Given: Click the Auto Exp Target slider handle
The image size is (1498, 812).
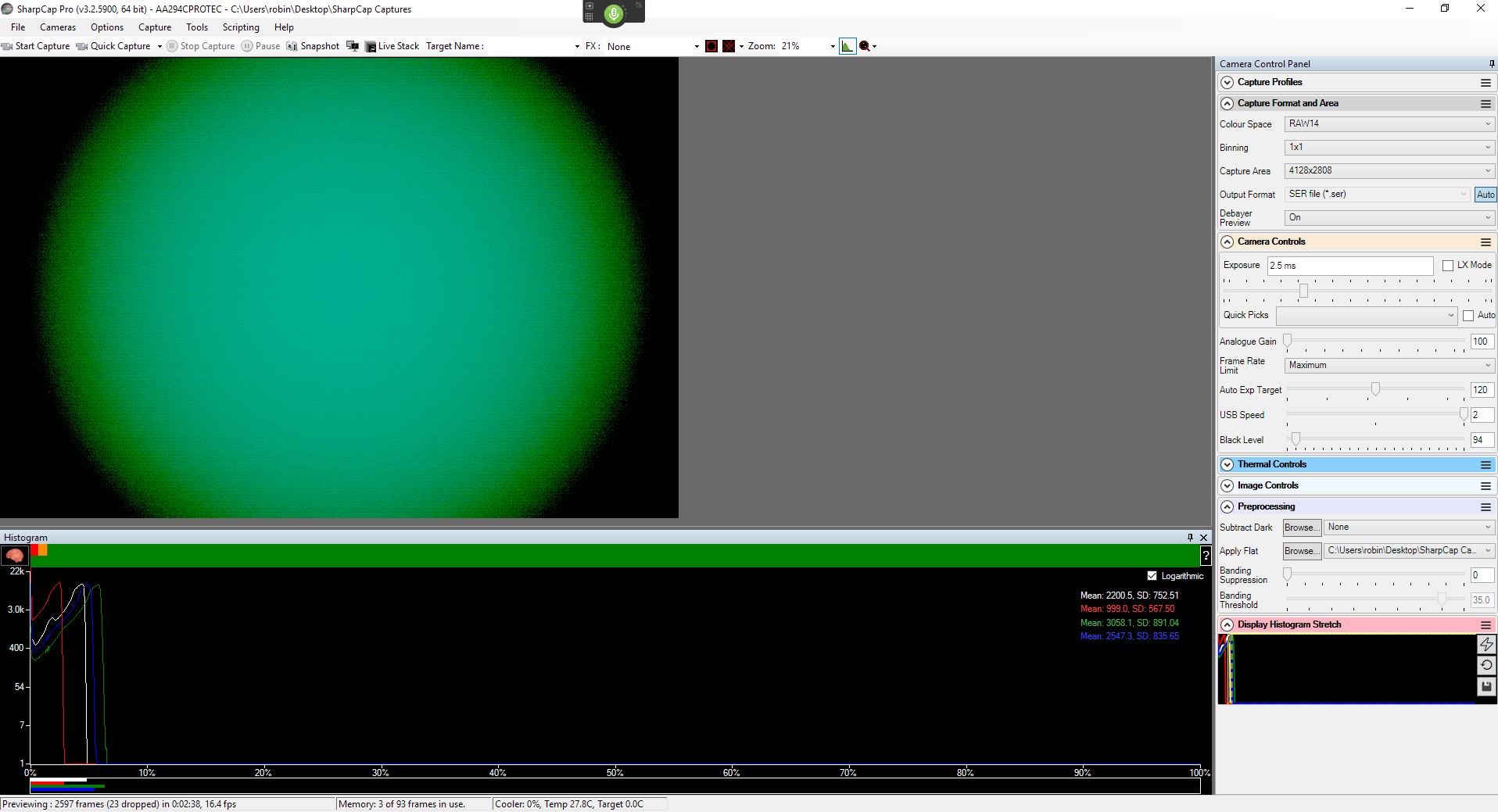Looking at the screenshot, I should (x=1375, y=389).
